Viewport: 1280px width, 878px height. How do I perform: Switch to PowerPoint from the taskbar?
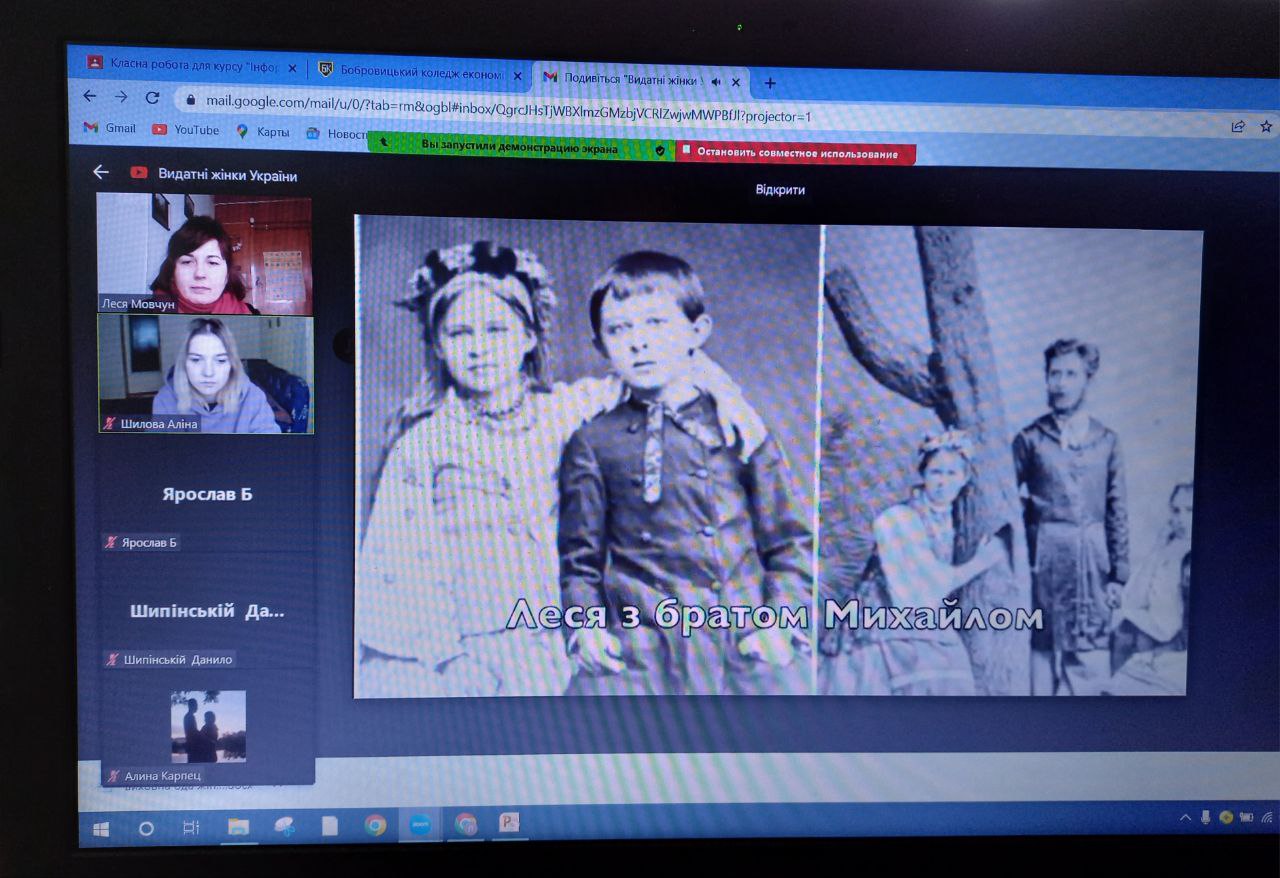[x=510, y=823]
